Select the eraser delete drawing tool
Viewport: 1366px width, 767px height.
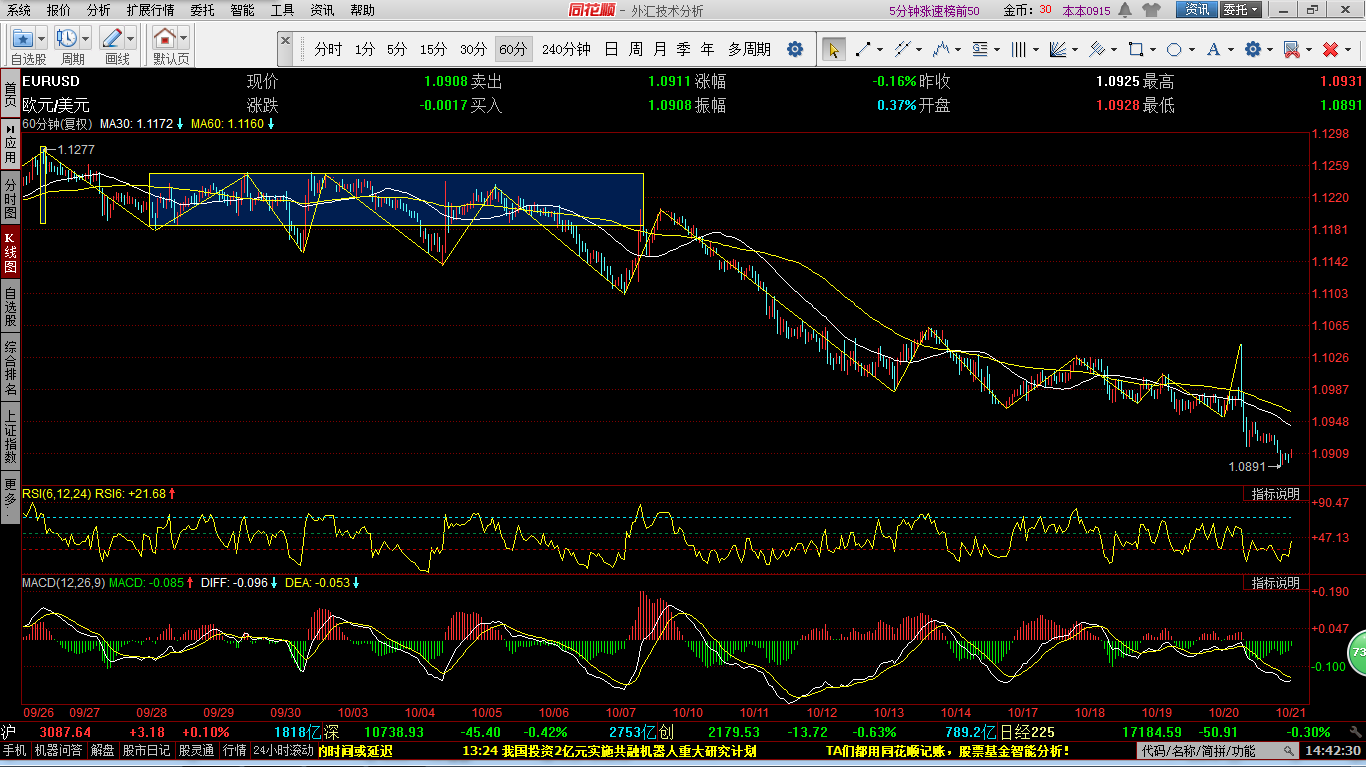coord(1291,49)
